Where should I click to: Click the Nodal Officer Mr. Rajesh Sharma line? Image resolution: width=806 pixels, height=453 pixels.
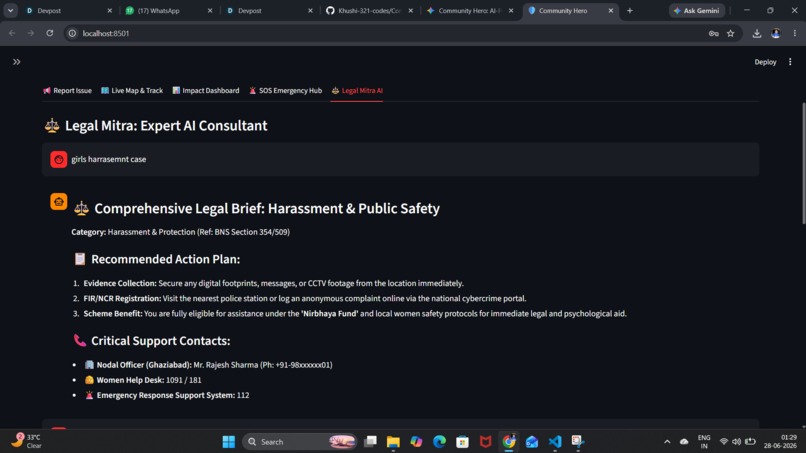(208, 365)
